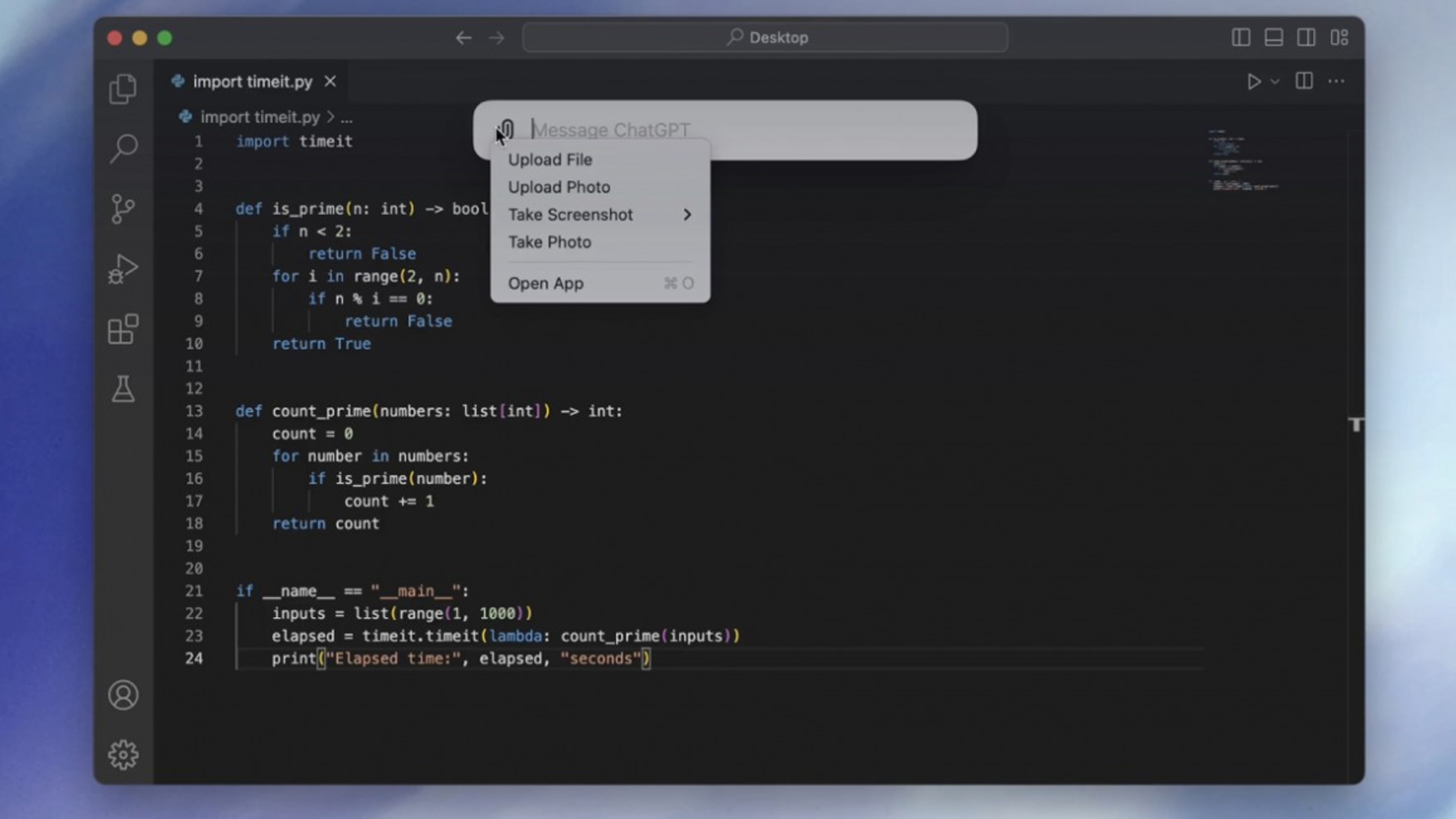Toggle the primary side bar layout icon

1240,37
